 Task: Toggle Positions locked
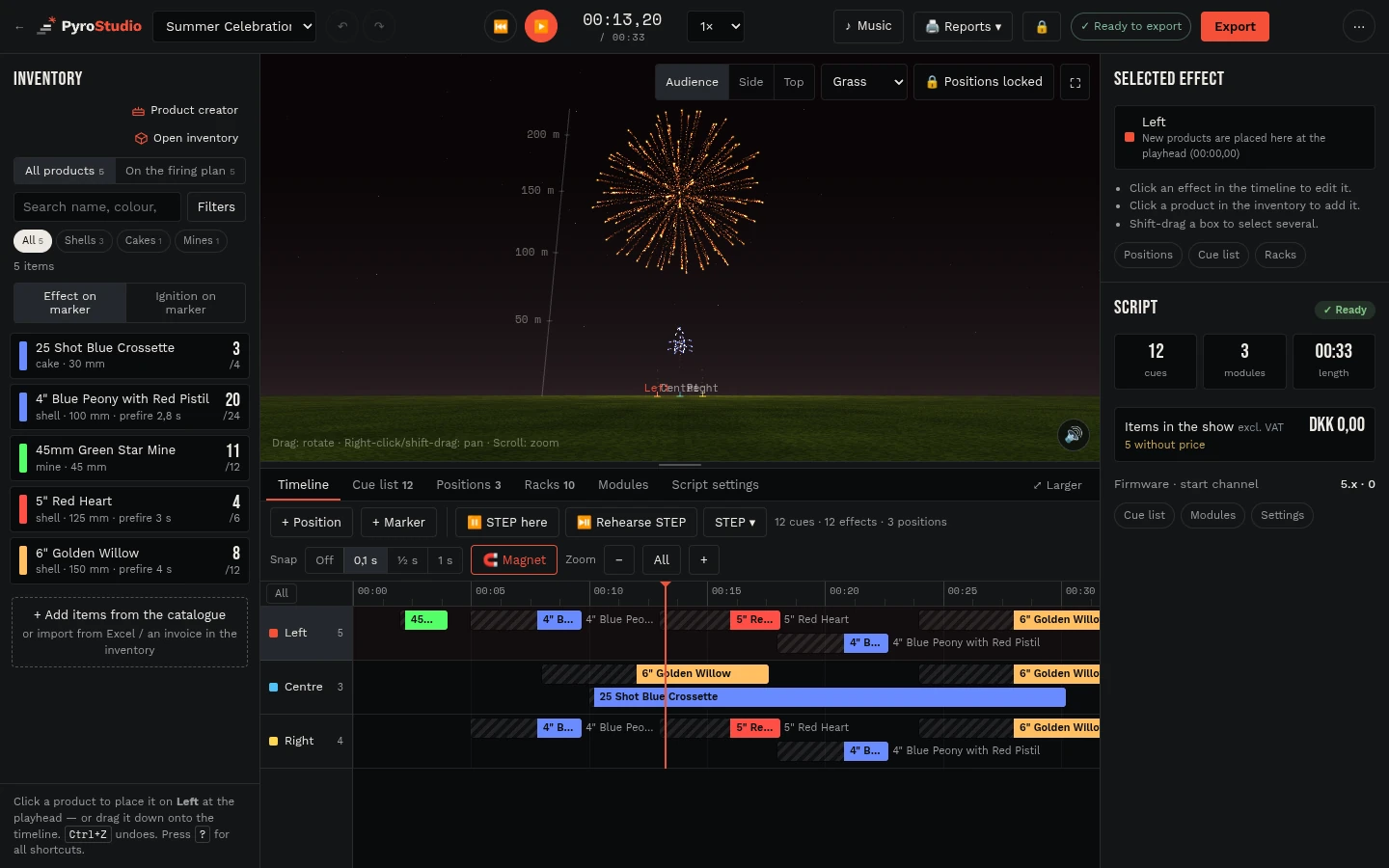984,82
